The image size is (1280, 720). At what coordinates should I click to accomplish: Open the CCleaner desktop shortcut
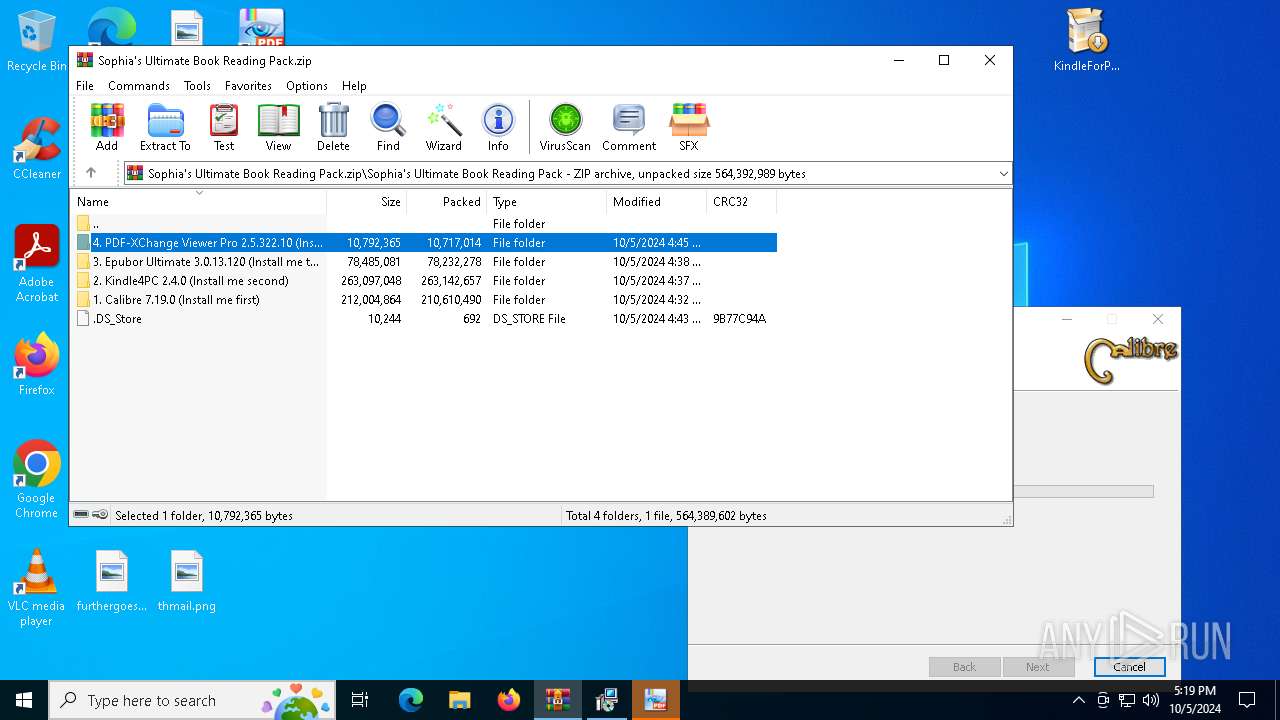(x=37, y=149)
